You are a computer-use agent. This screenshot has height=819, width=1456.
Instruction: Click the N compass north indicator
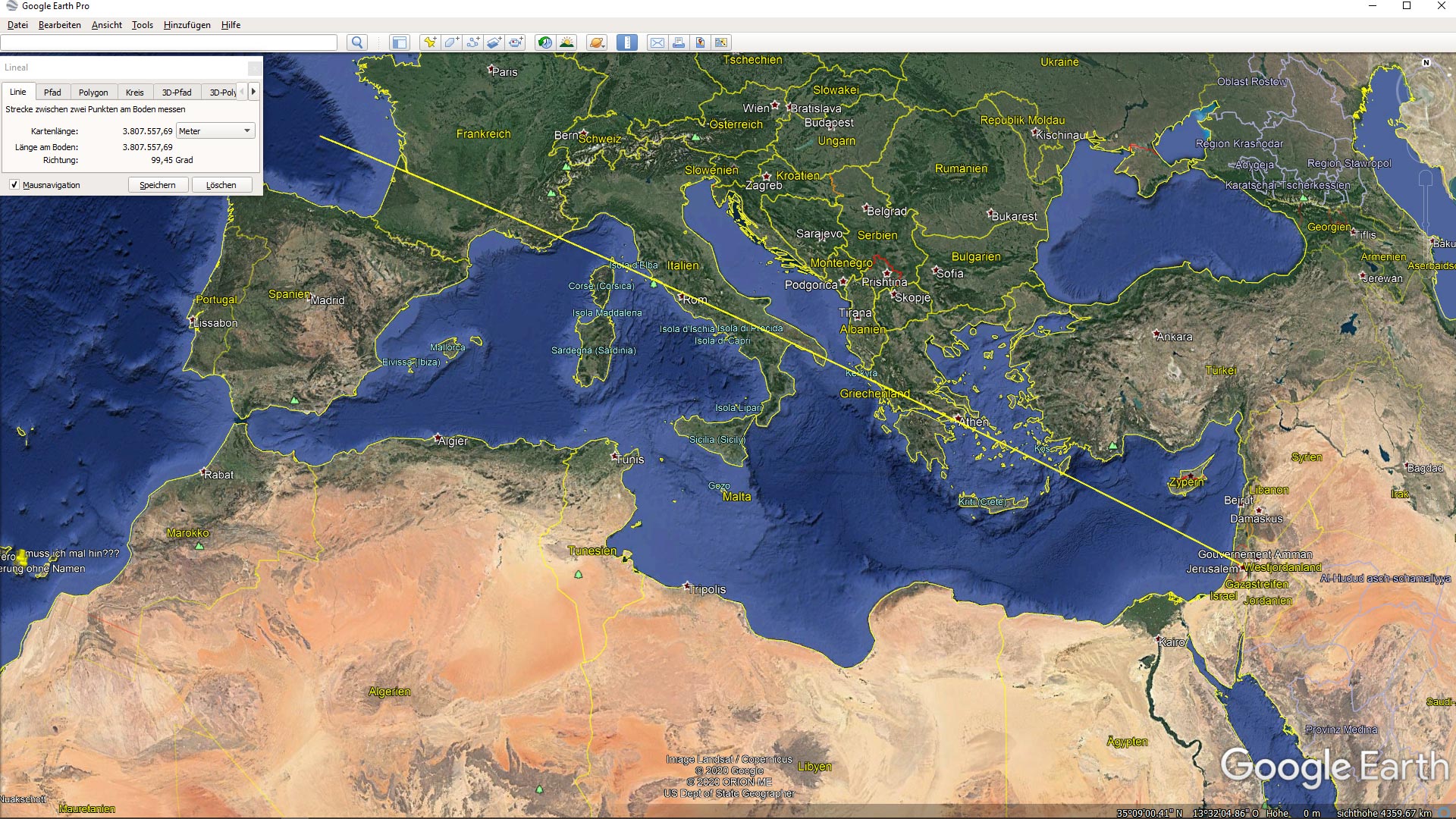coord(1426,63)
